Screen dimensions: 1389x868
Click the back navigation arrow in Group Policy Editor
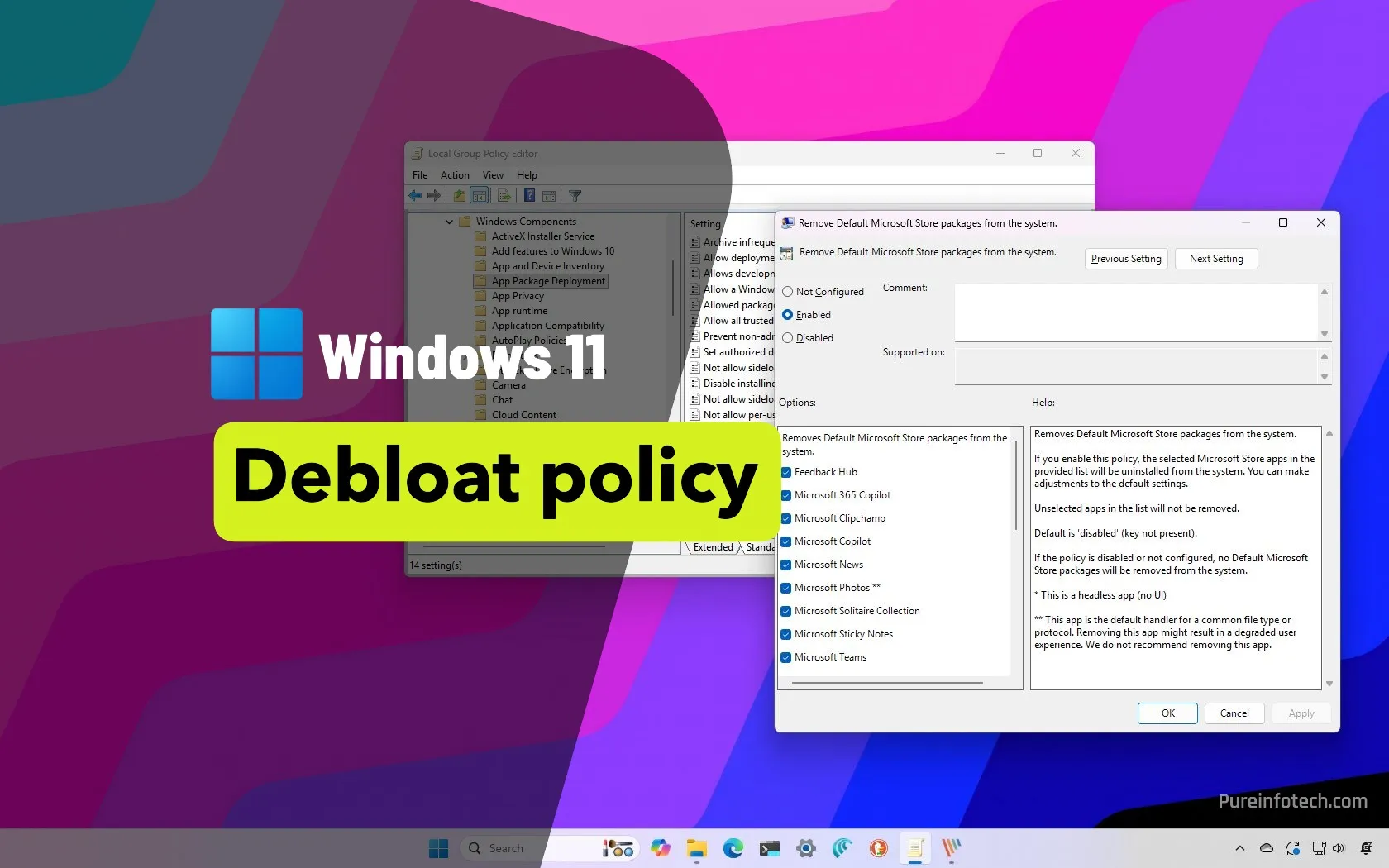(415, 195)
